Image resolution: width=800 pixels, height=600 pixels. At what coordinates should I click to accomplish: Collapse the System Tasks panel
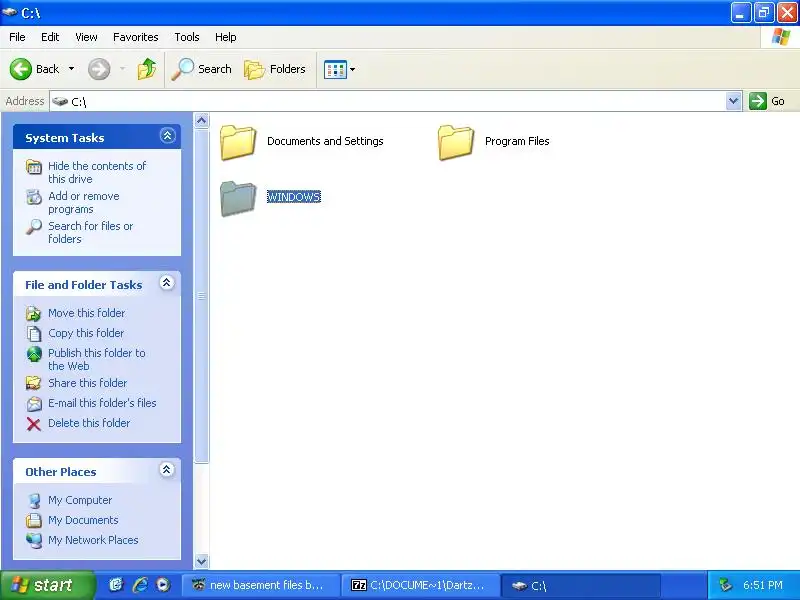(167, 136)
